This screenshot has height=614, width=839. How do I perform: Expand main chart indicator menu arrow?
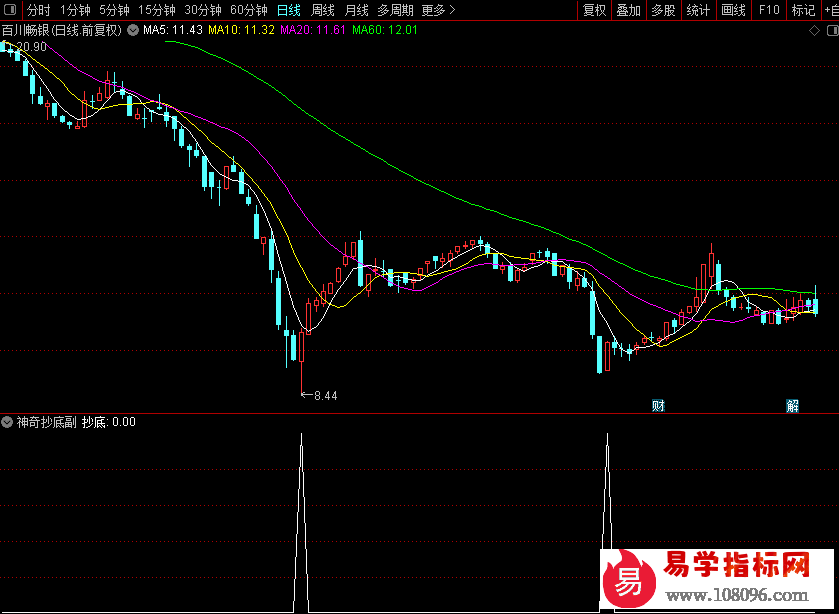coord(133,30)
